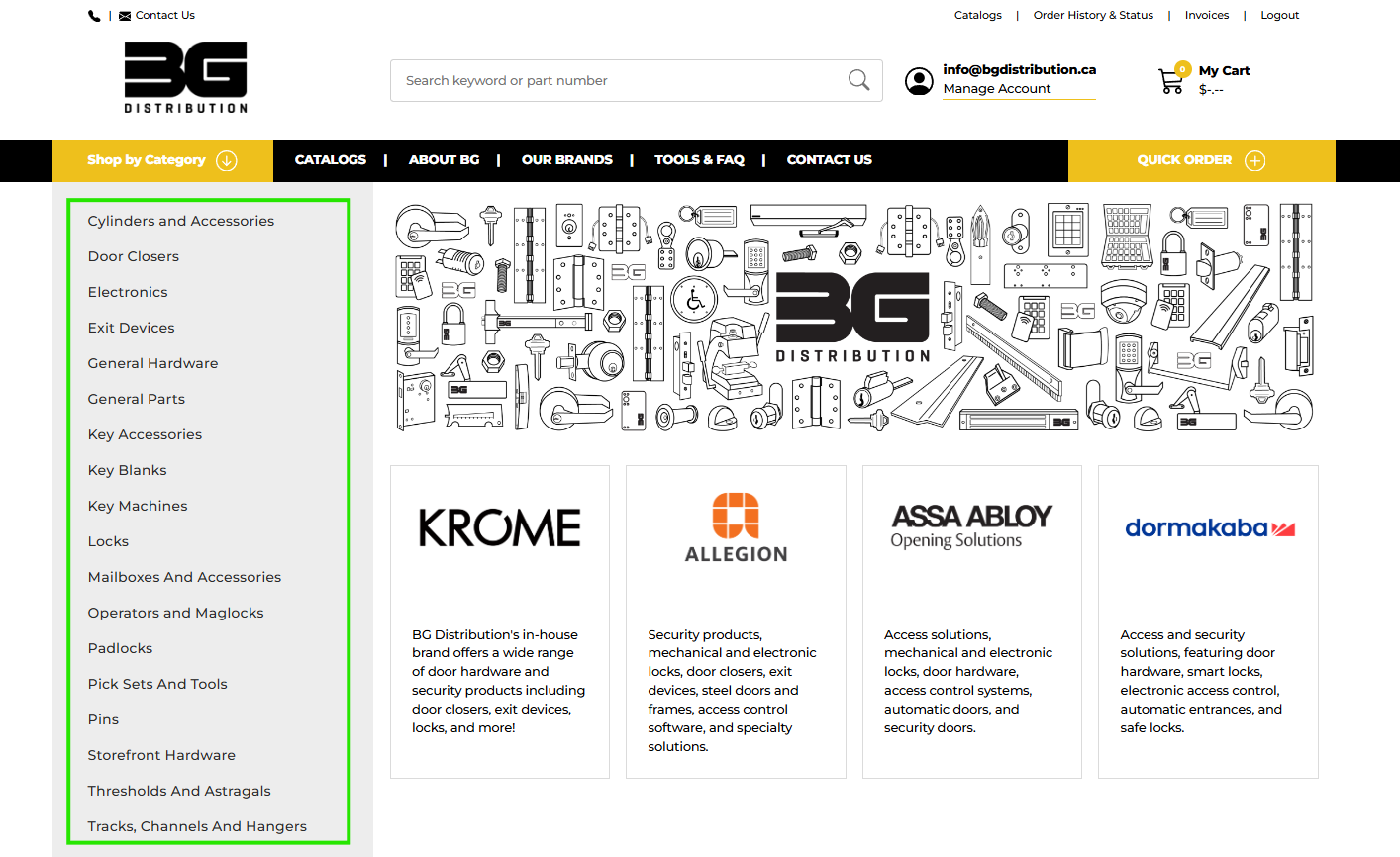Open the My Cart label
1400x857 pixels.
[x=1225, y=71]
